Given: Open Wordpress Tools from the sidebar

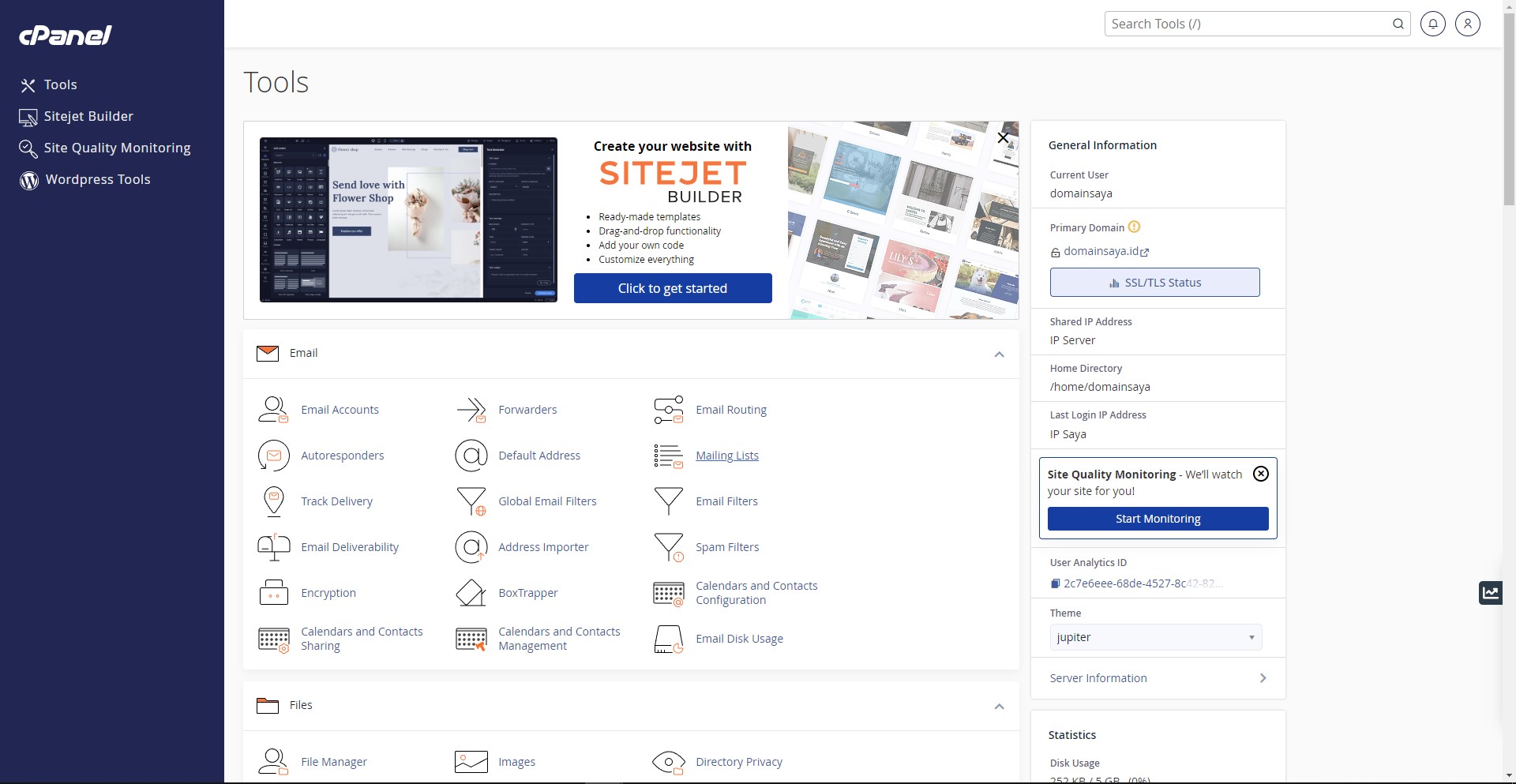Looking at the screenshot, I should pos(97,179).
